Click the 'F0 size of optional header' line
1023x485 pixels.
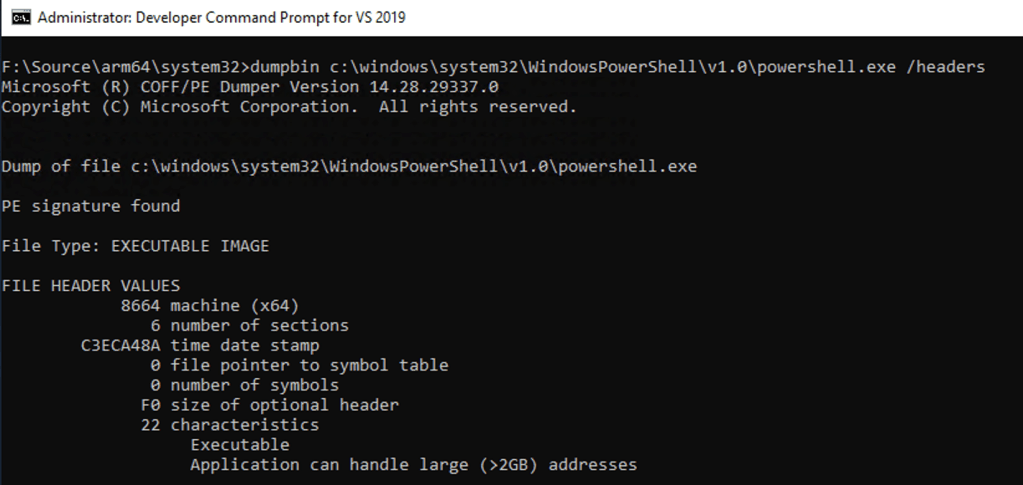(270, 405)
